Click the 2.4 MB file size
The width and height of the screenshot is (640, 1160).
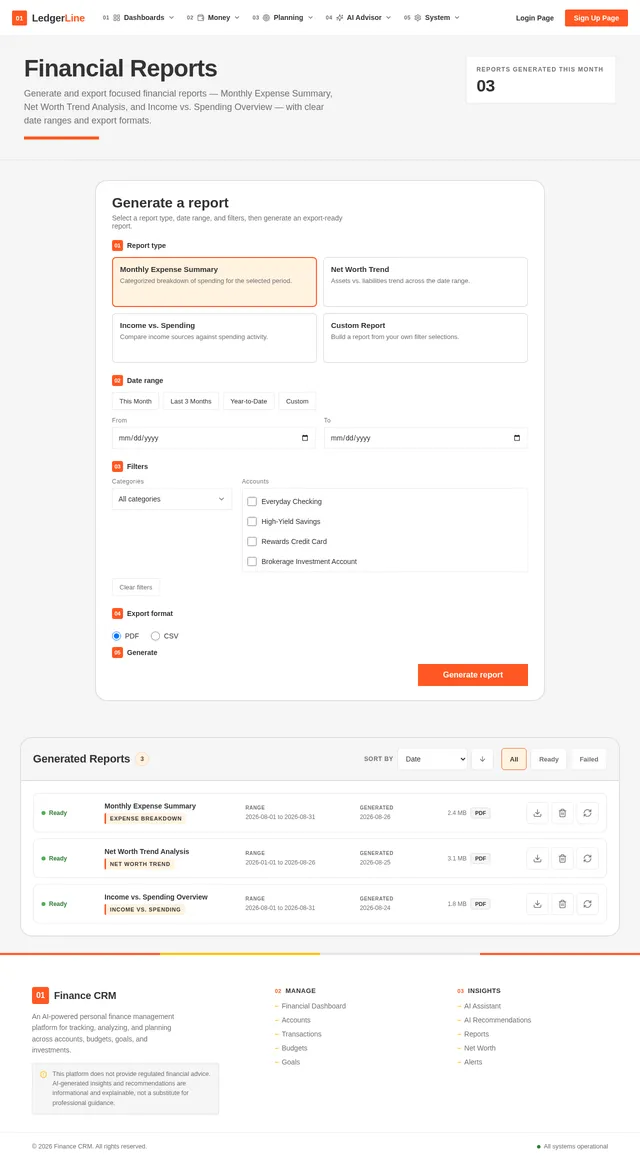point(457,813)
